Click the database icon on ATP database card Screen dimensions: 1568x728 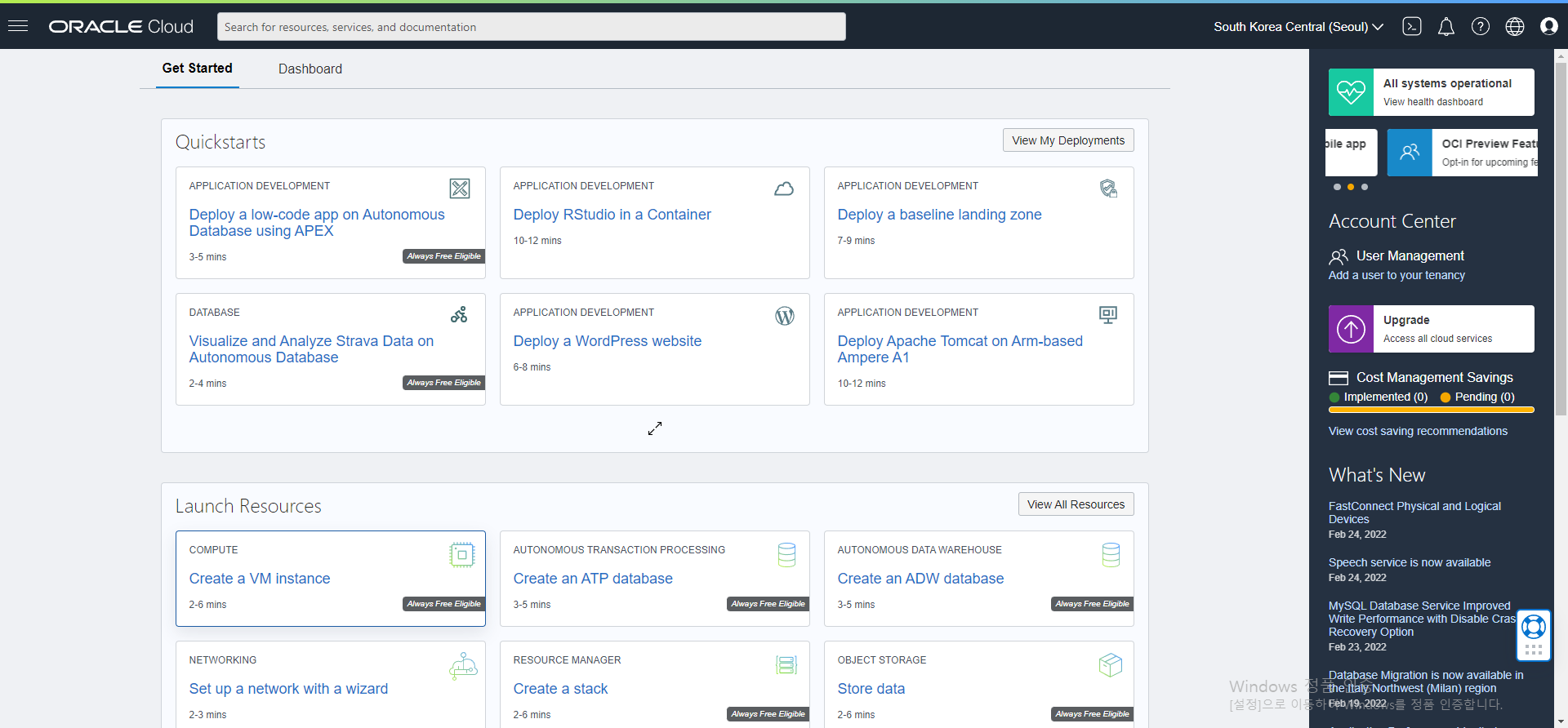tap(786, 555)
